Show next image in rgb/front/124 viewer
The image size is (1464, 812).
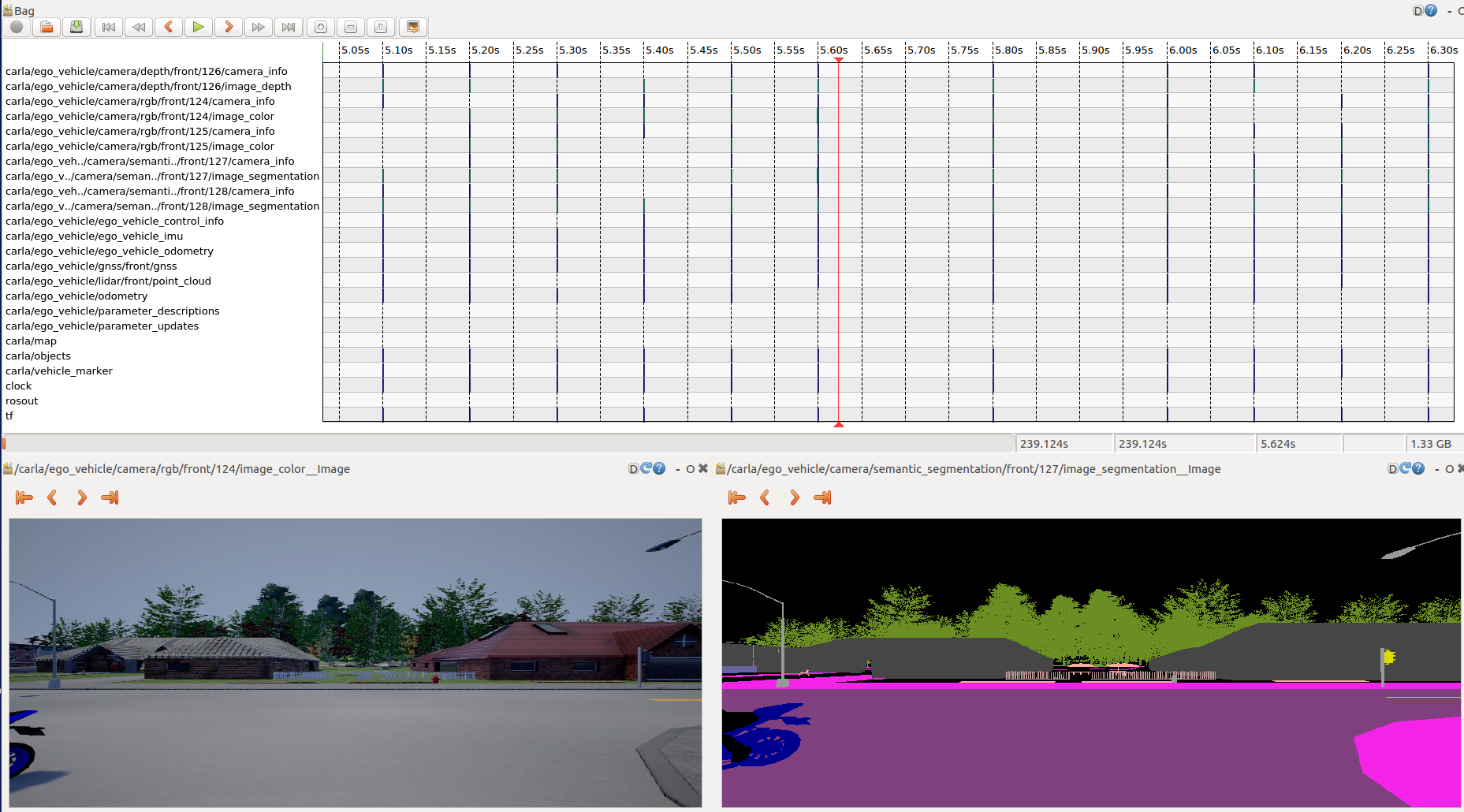pos(81,497)
